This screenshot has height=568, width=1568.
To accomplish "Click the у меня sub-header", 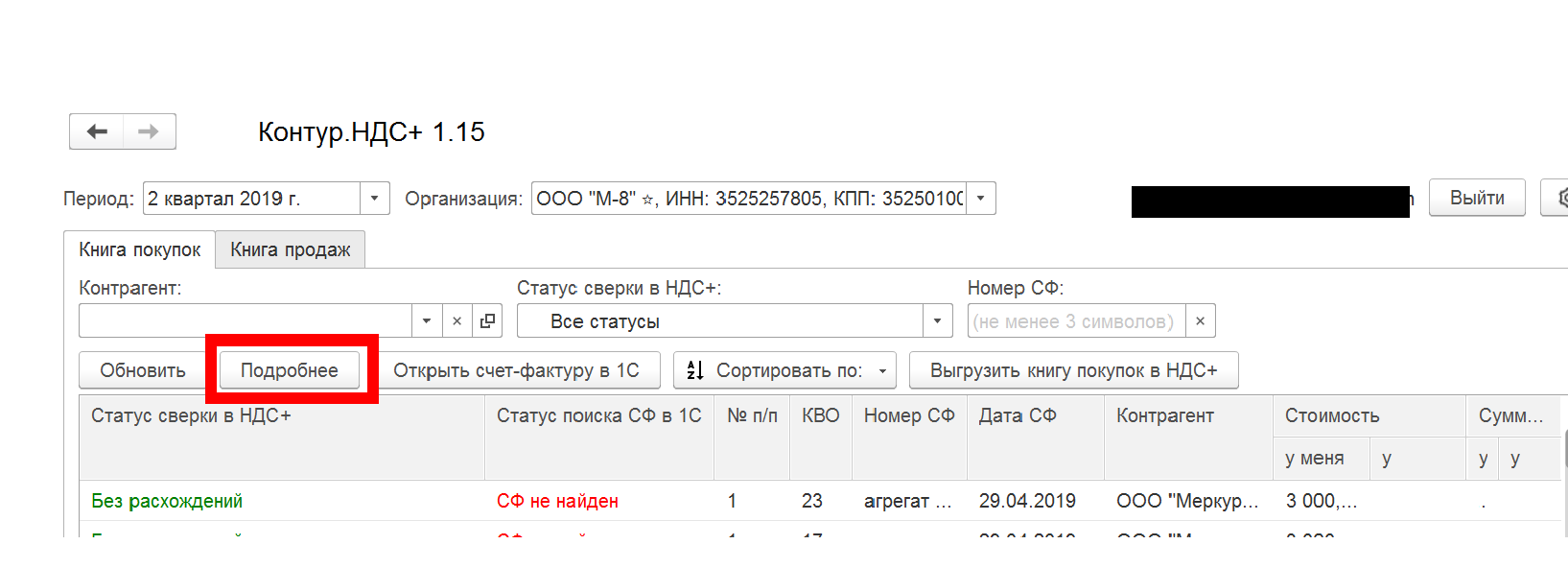I will 1322,459.
